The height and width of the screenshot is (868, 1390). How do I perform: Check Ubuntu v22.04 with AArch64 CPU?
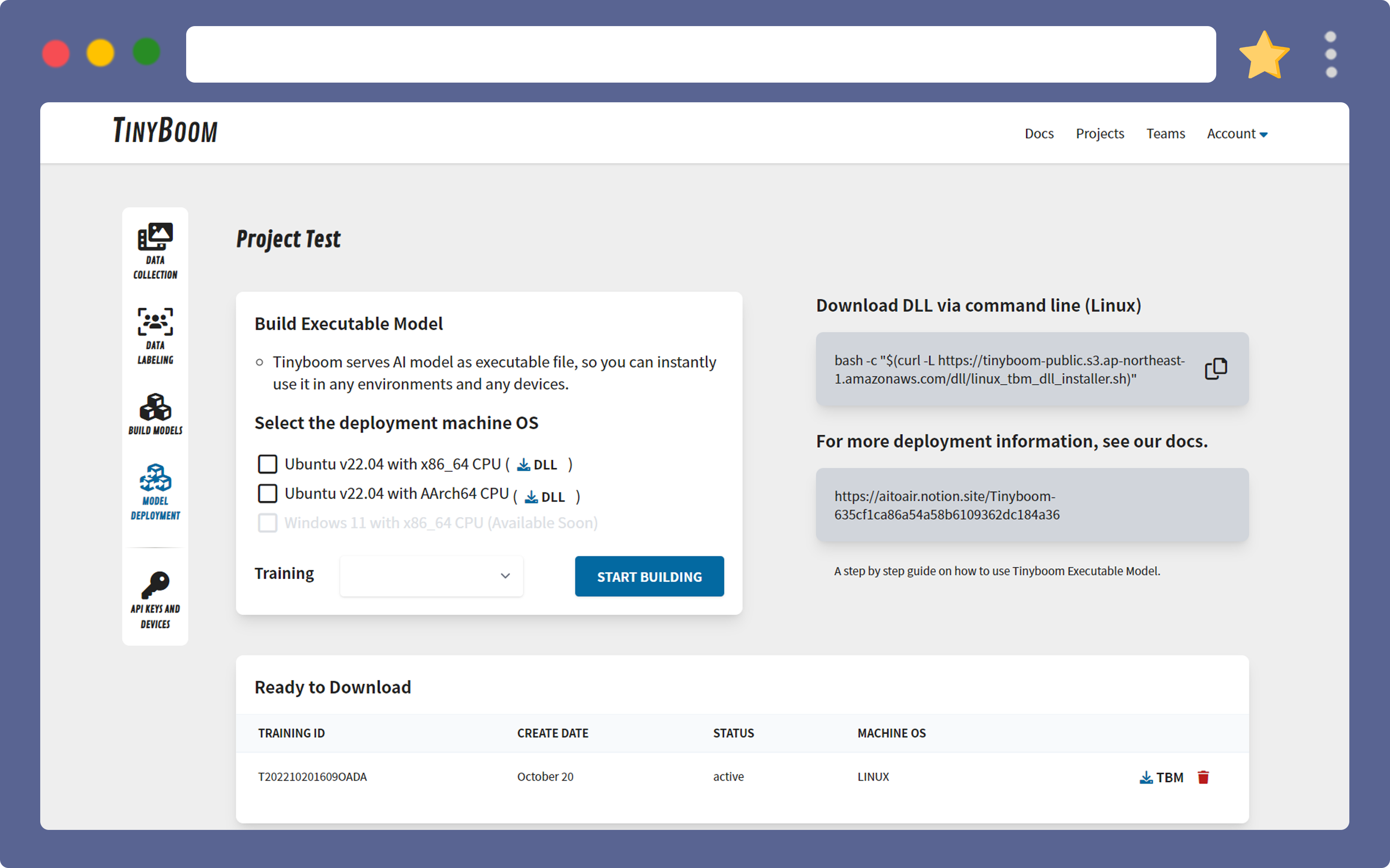[x=267, y=493]
